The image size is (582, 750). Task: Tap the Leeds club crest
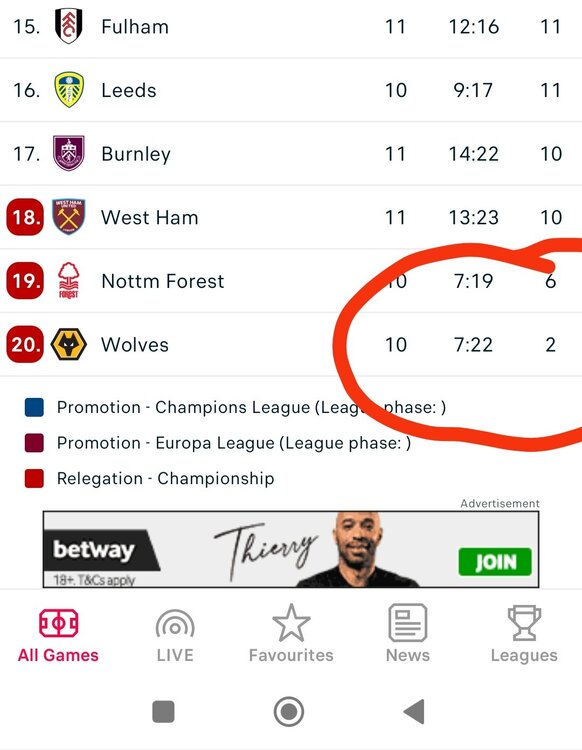coord(69,89)
